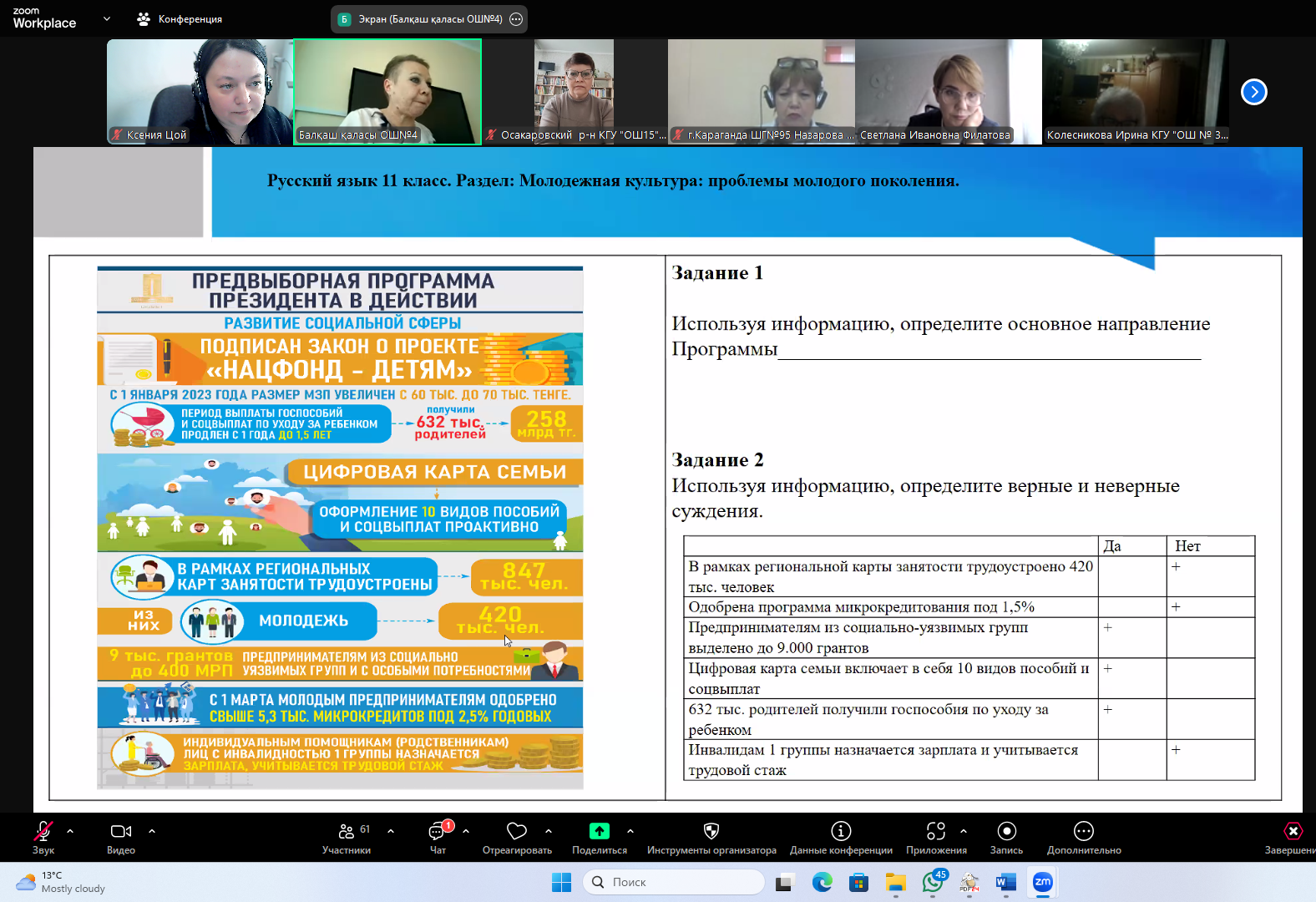The image size is (1316, 902).
Task: Show next participants with blue arrow
Action: [1253, 92]
